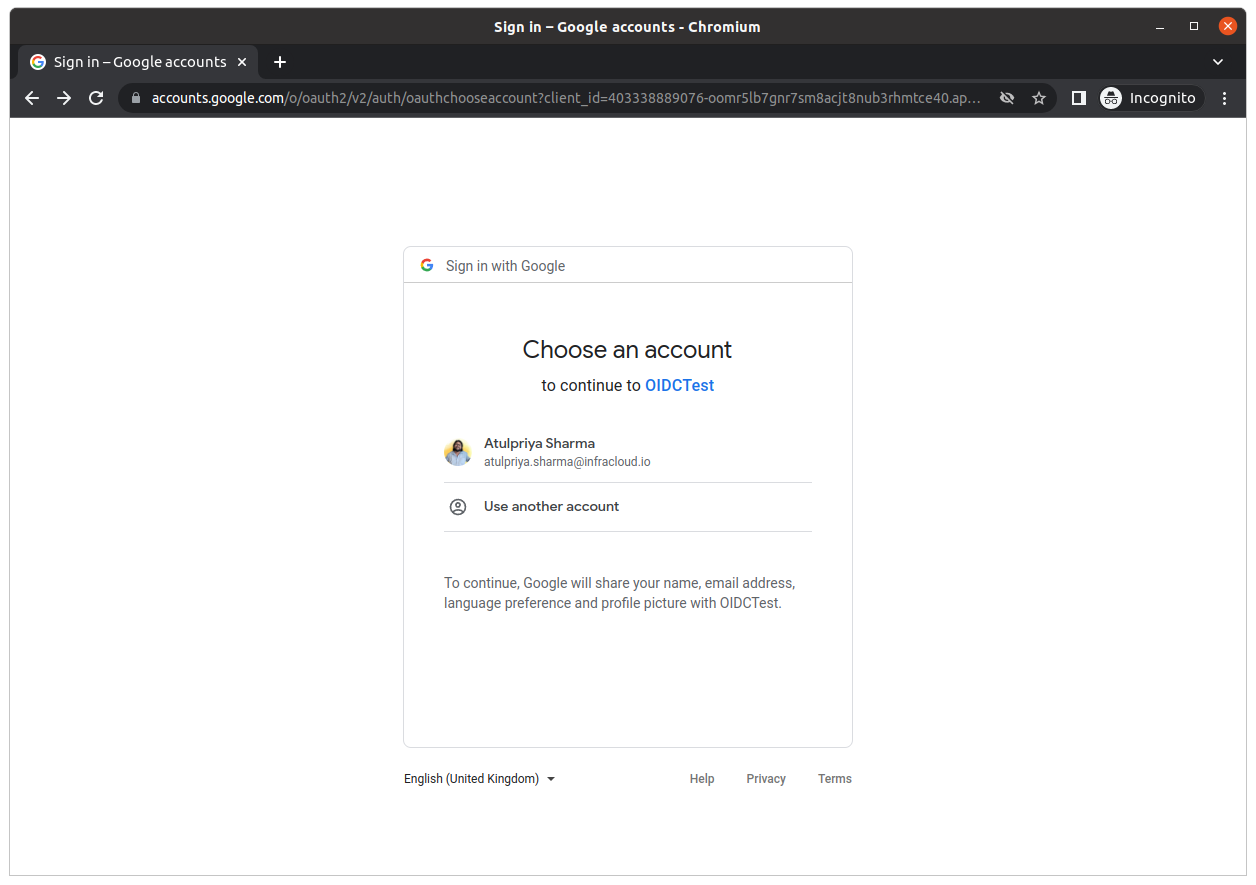
Task: Open the tab search dropdown chevron
Action: 1218,62
